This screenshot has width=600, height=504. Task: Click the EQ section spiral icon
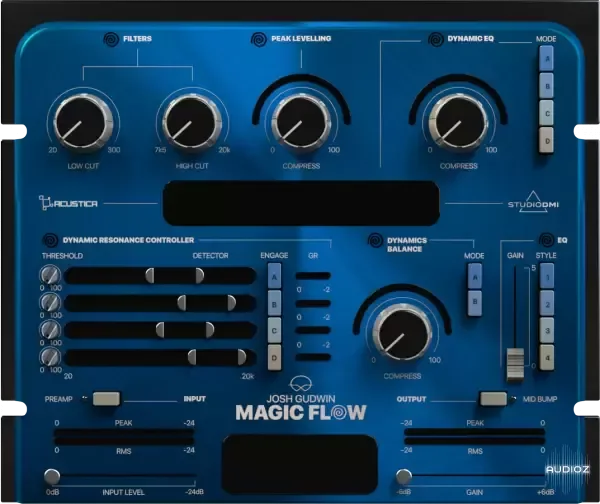(546, 240)
